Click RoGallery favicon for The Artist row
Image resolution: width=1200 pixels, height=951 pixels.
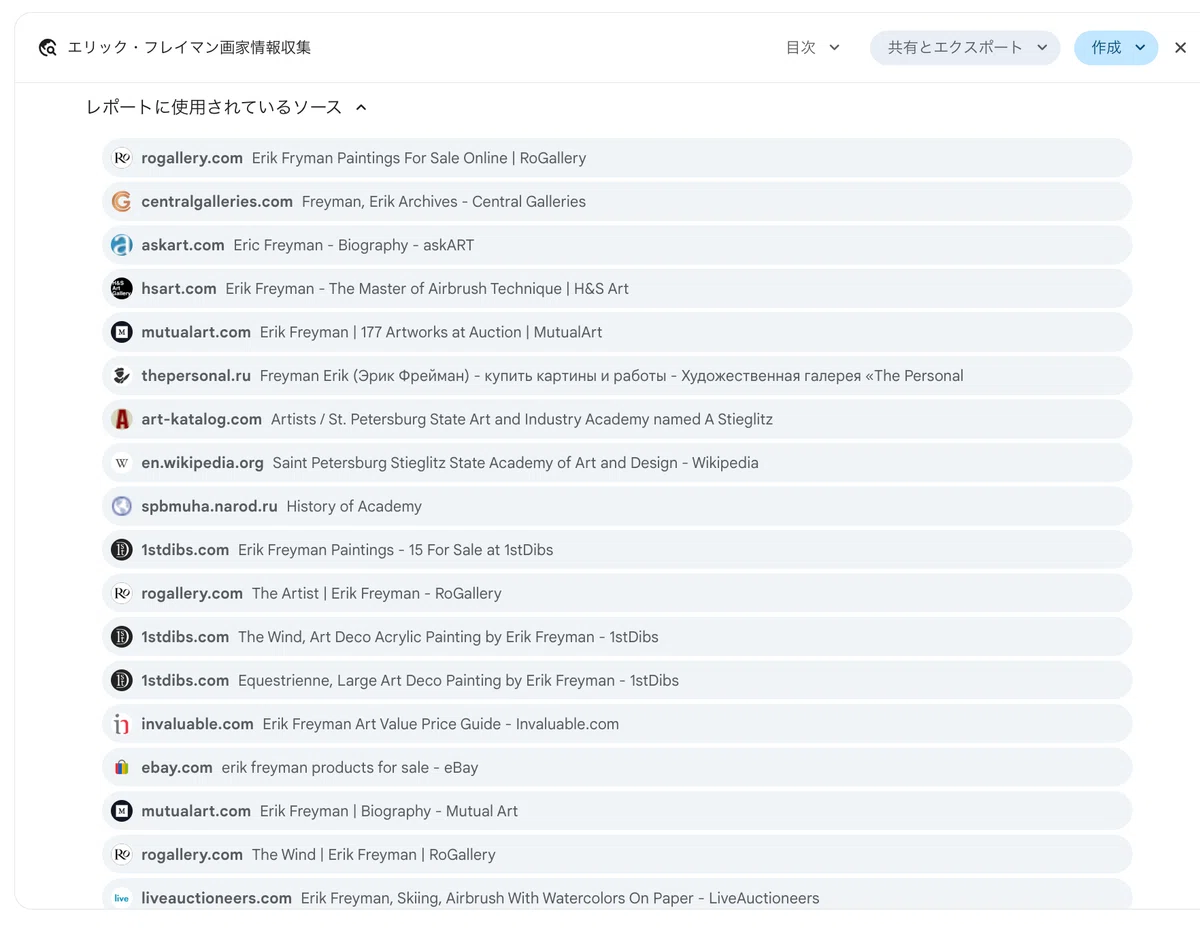click(122, 593)
